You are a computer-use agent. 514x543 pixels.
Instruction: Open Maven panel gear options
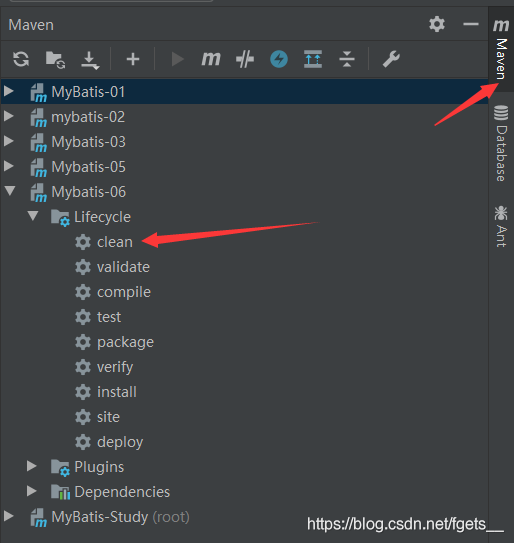(x=437, y=24)
